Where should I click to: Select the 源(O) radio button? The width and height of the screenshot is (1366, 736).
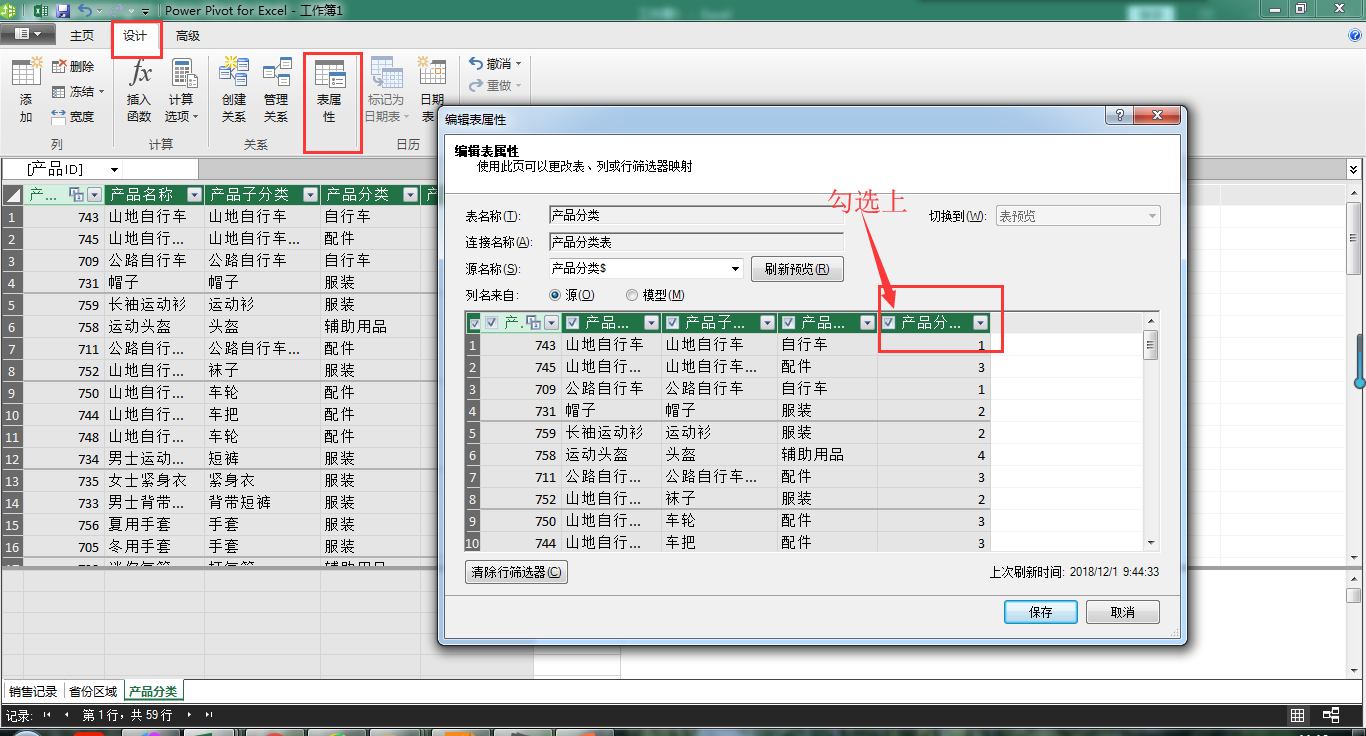click(555, 295)
